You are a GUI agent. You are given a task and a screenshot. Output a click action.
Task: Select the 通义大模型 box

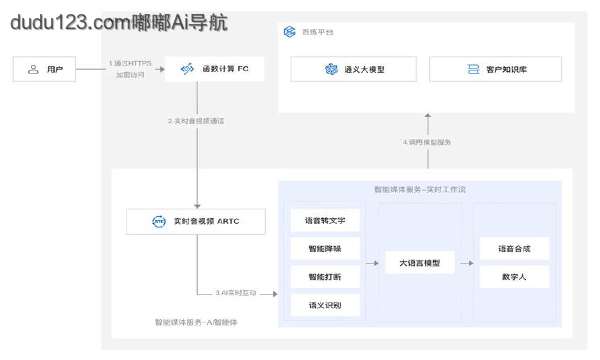coord(354,69)
